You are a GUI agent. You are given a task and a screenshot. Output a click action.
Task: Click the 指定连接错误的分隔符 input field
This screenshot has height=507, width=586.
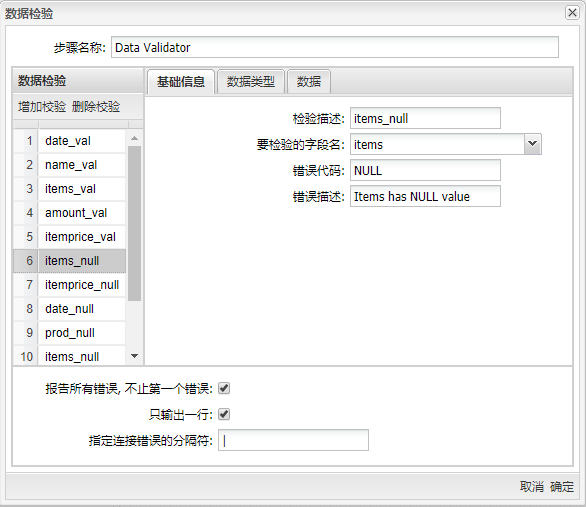[293, 440]
